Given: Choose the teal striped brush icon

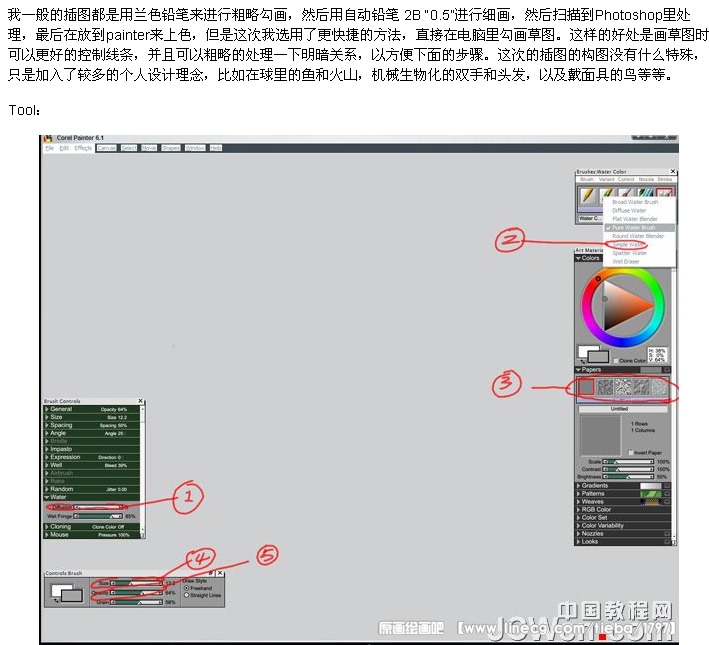Looking at the screenshot, I should (646, 193).
